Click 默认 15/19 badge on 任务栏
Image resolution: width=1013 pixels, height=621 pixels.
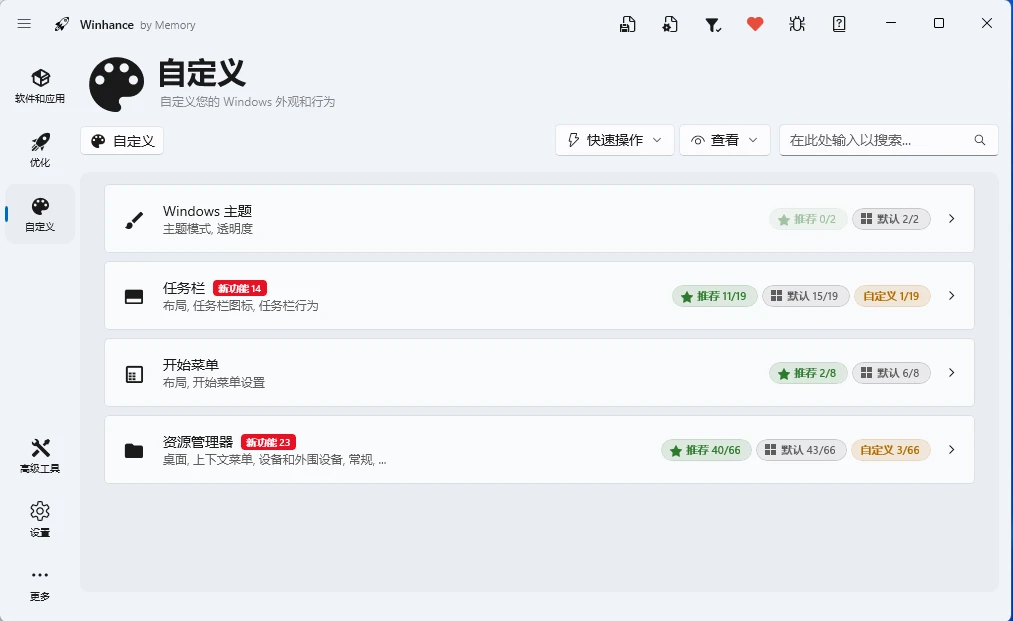click(x=806, y=296)
